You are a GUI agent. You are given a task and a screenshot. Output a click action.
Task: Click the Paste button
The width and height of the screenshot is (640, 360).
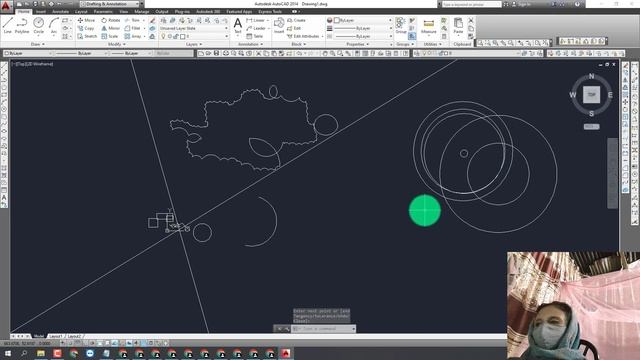[x=458, y=26]
